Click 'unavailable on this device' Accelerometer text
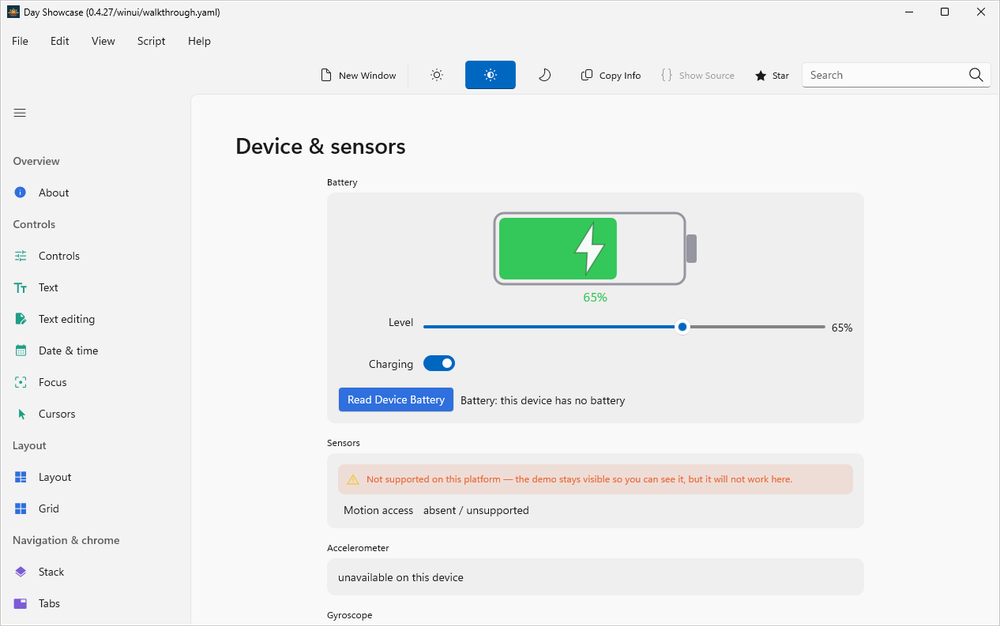 [401, 578]
